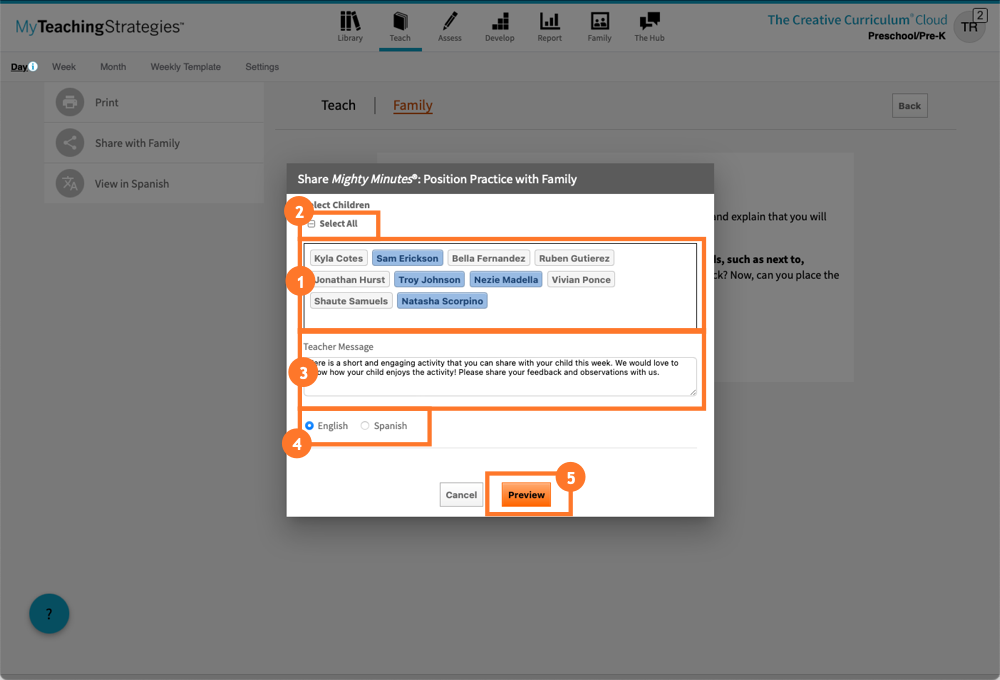Select the English radio button
This screenshot has height=680, width=1000.
point(310,426)
